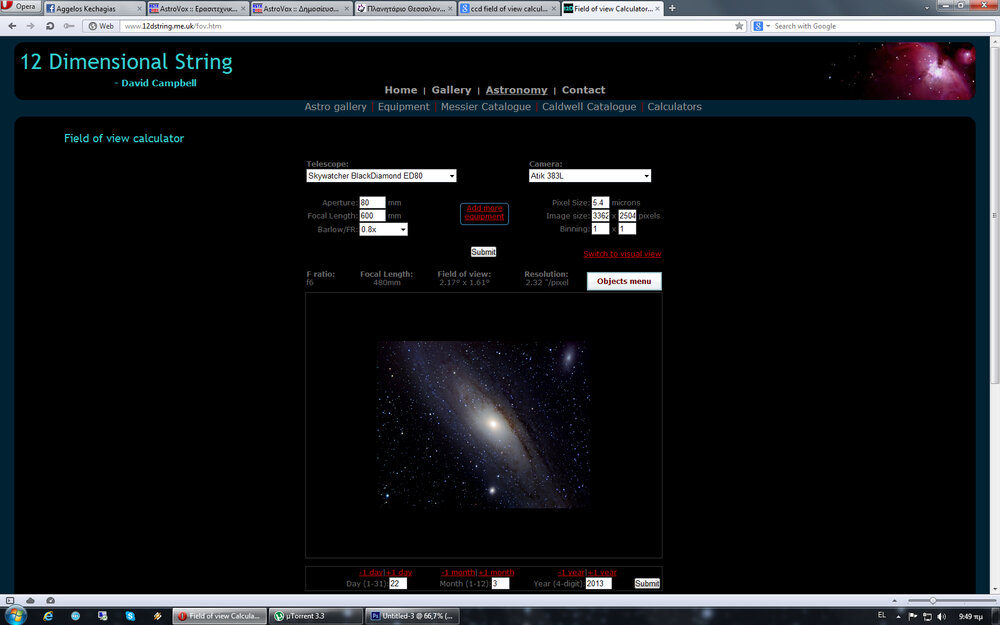Click the Add more equipment link
1000x625 pixels.
point(484,213)
